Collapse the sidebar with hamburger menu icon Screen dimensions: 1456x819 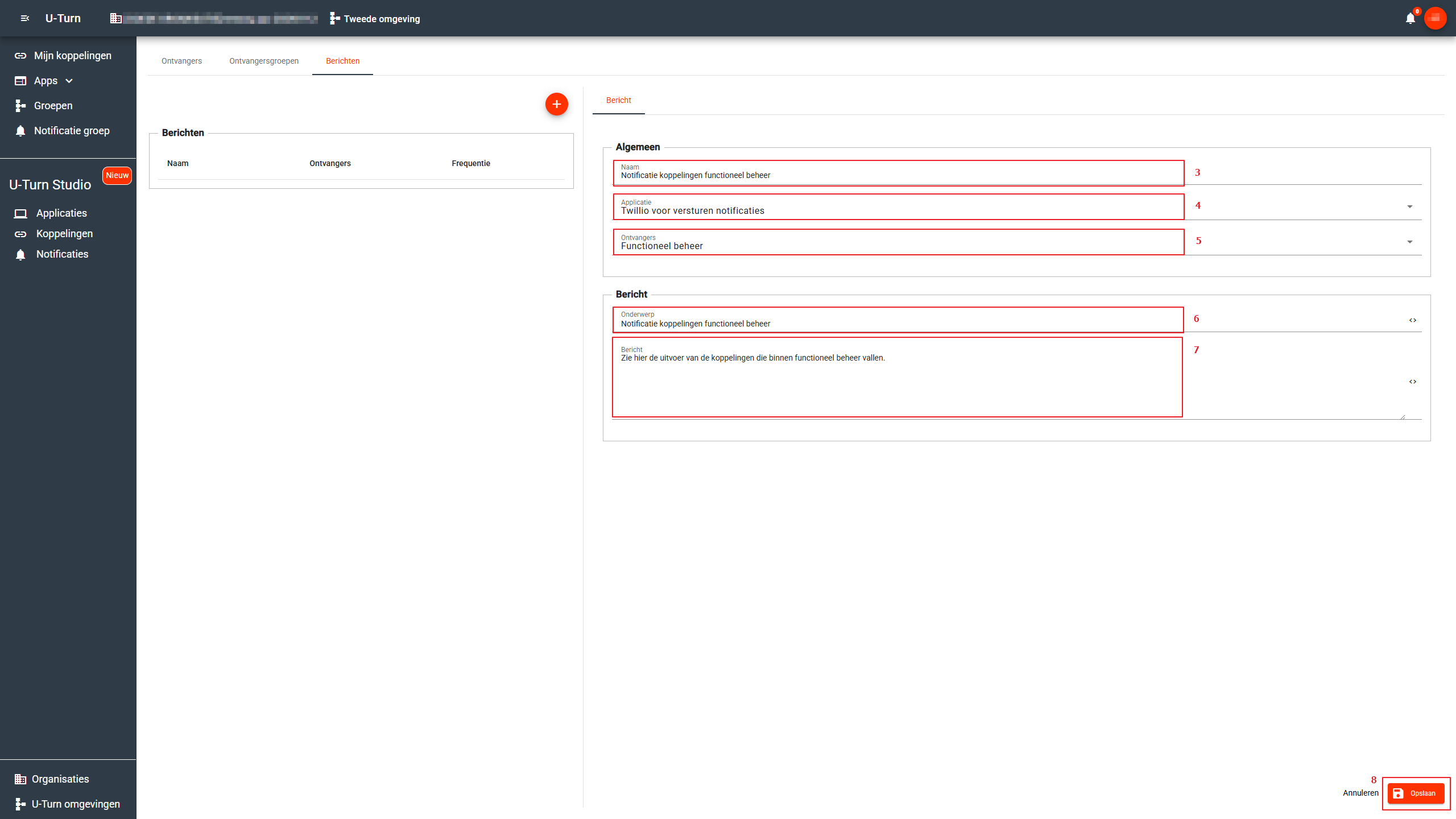coord(24,18)
